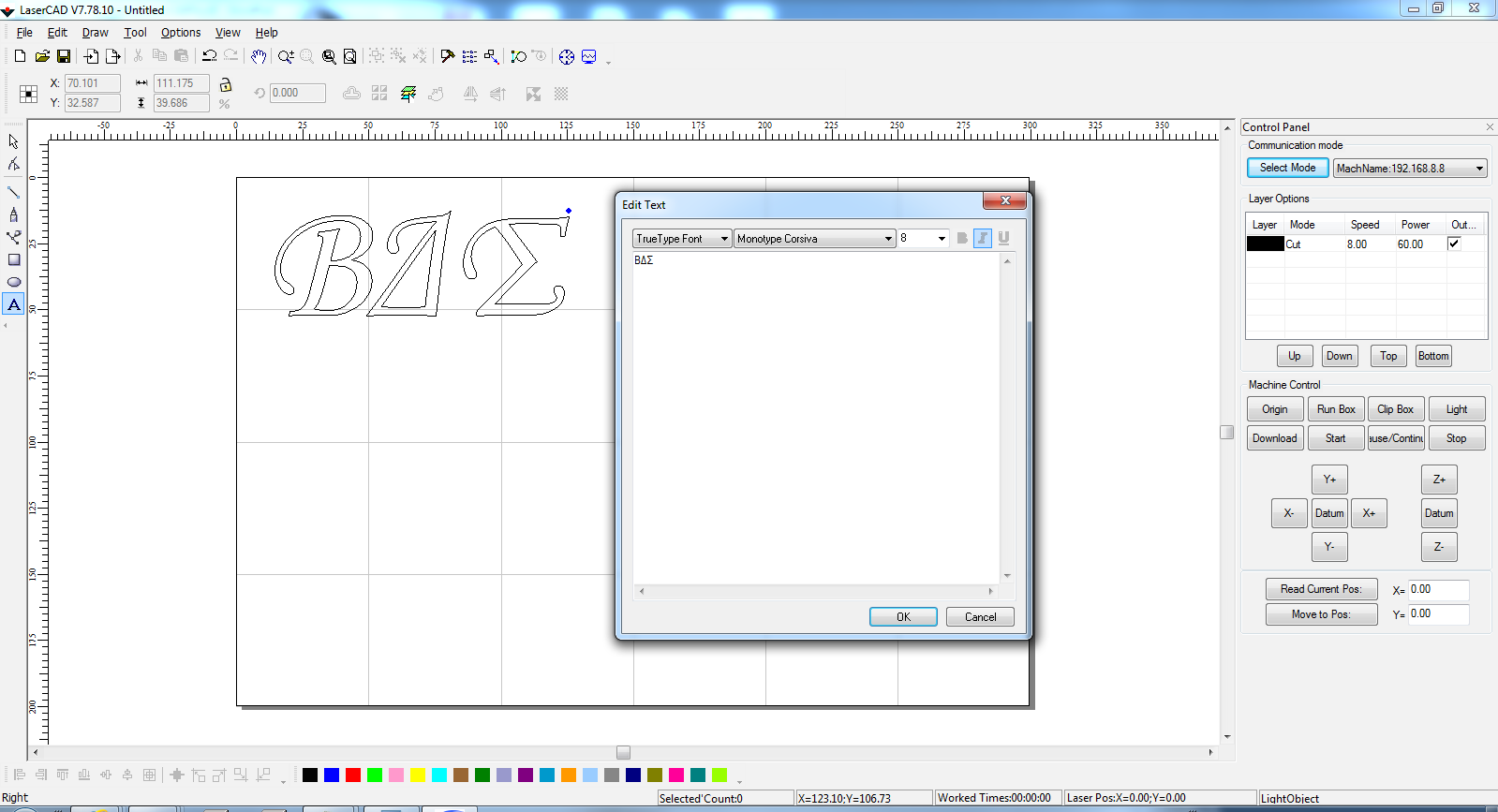
Task: Click the path optimize icon with circle
Action: pyautogui.click(x=518, y=56)
